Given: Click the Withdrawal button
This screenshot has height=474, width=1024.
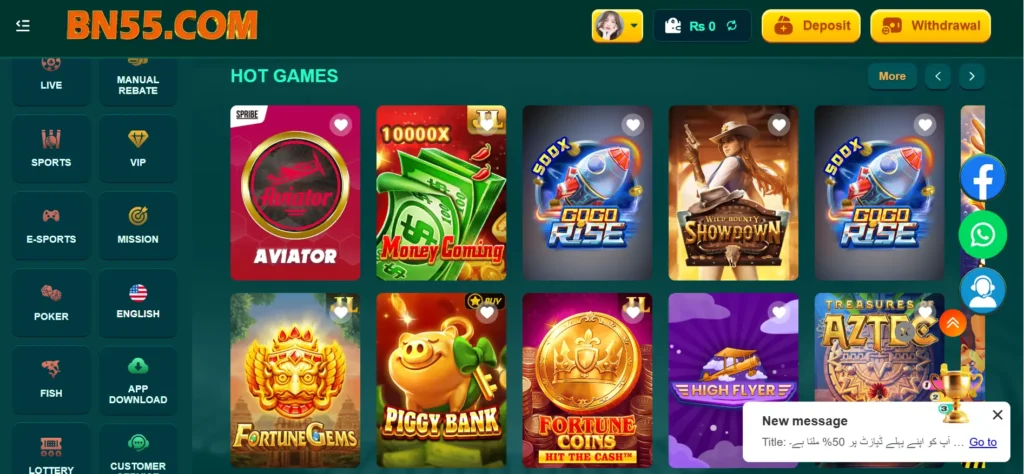Looking at the screenshot, I should pyautogui.click(x=931, y=26).
